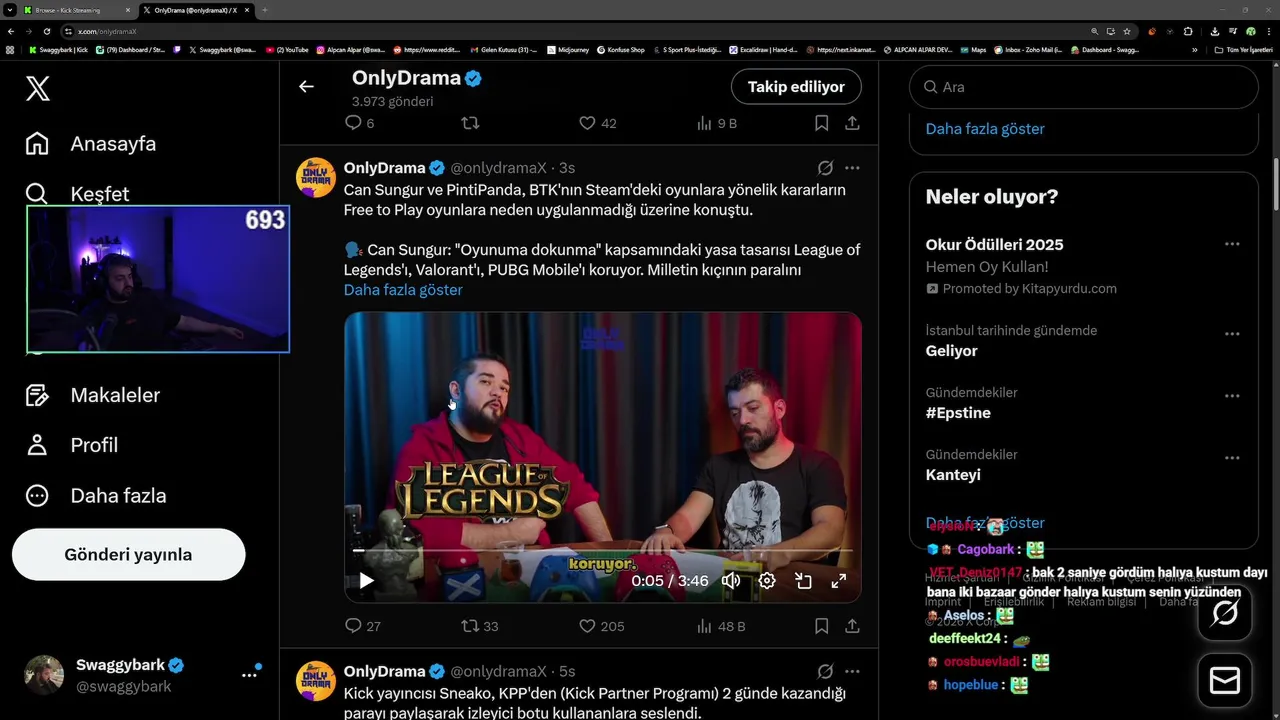Bookmark the post with 42 likes
This screenshot has height=720, width=1280.
[x=821, y=123]
